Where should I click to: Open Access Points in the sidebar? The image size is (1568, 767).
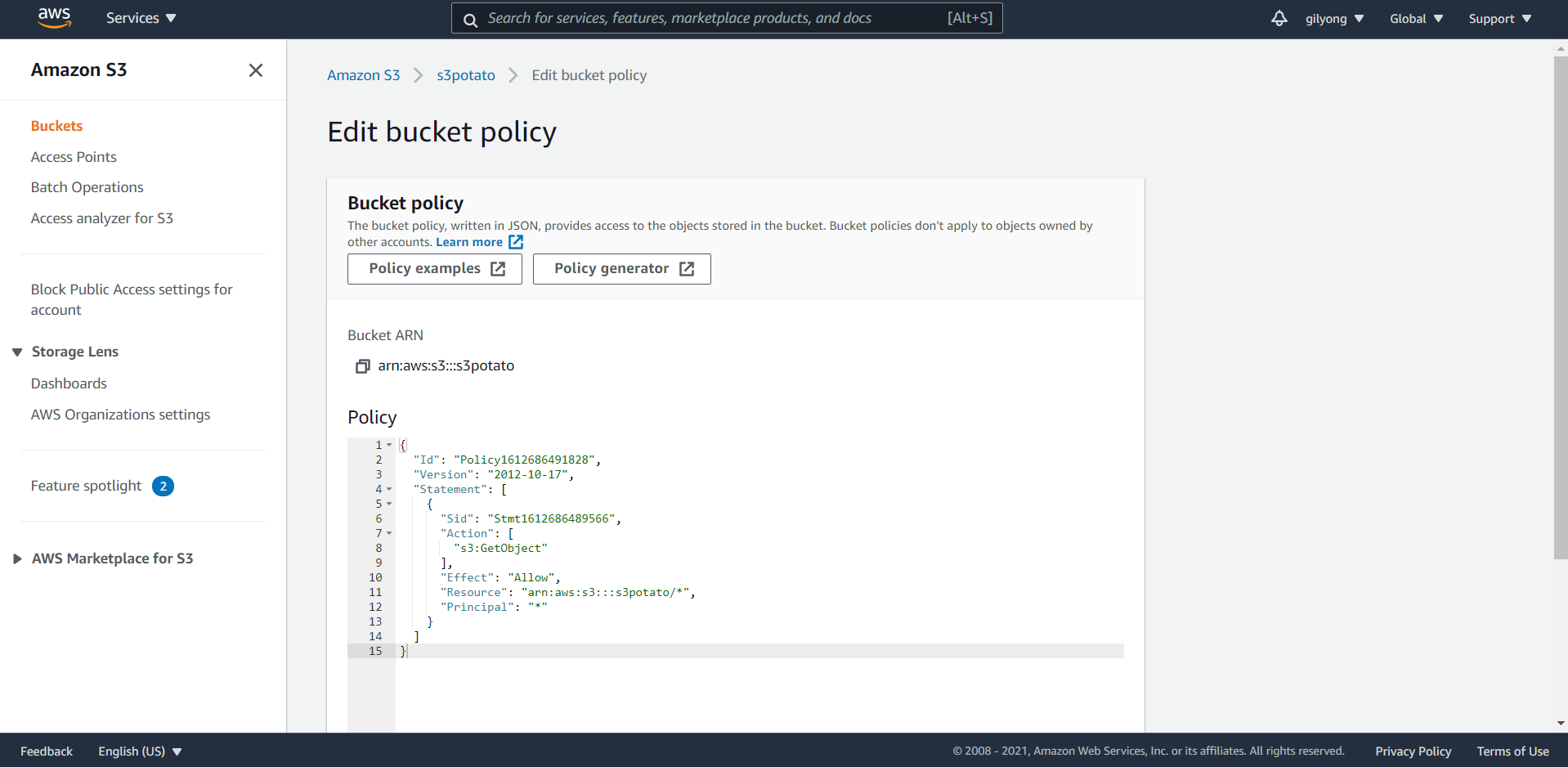(x=74, y=157)
